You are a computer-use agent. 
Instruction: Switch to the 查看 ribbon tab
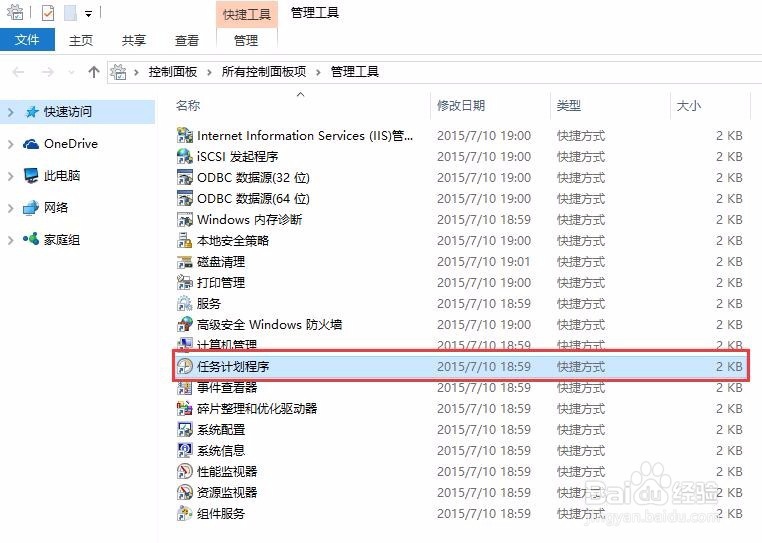(x=187, y=40)
